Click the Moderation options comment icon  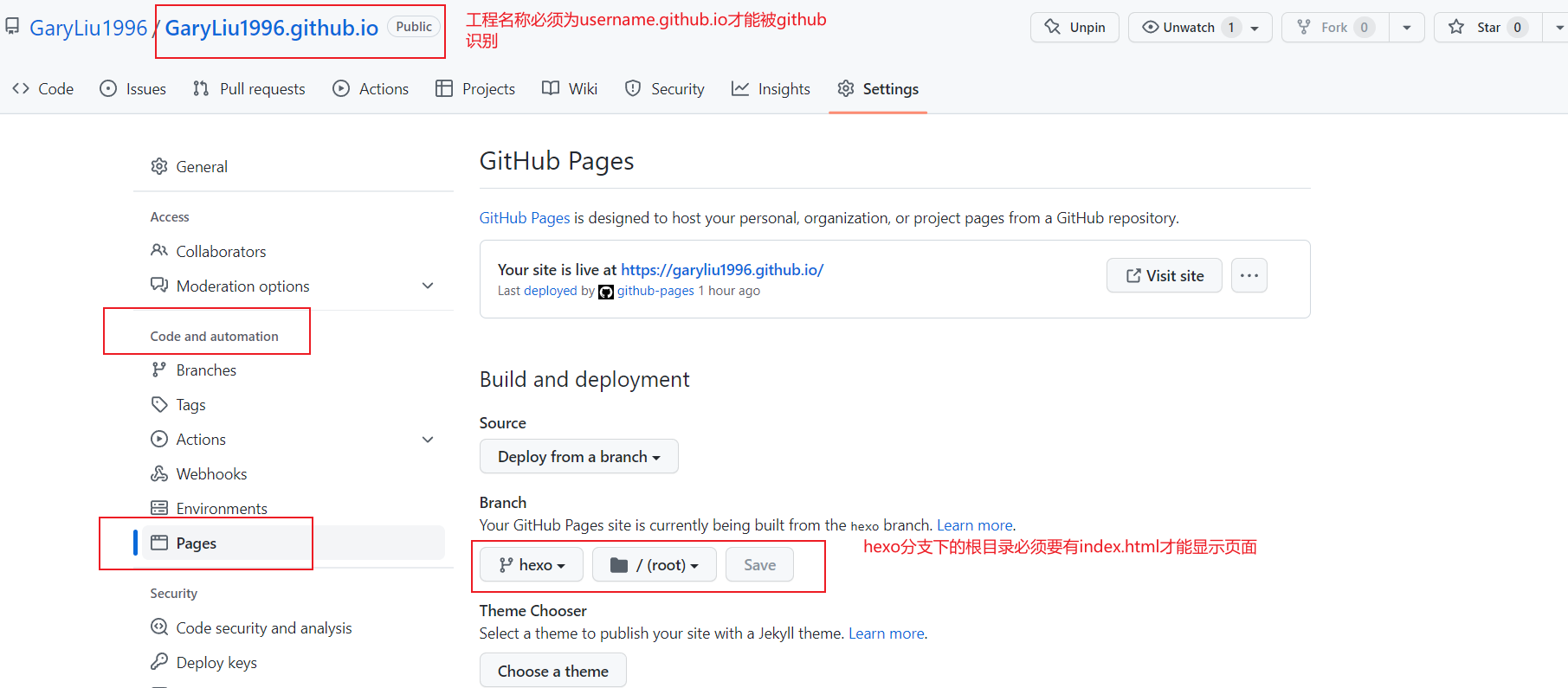(x=159, y=286)
